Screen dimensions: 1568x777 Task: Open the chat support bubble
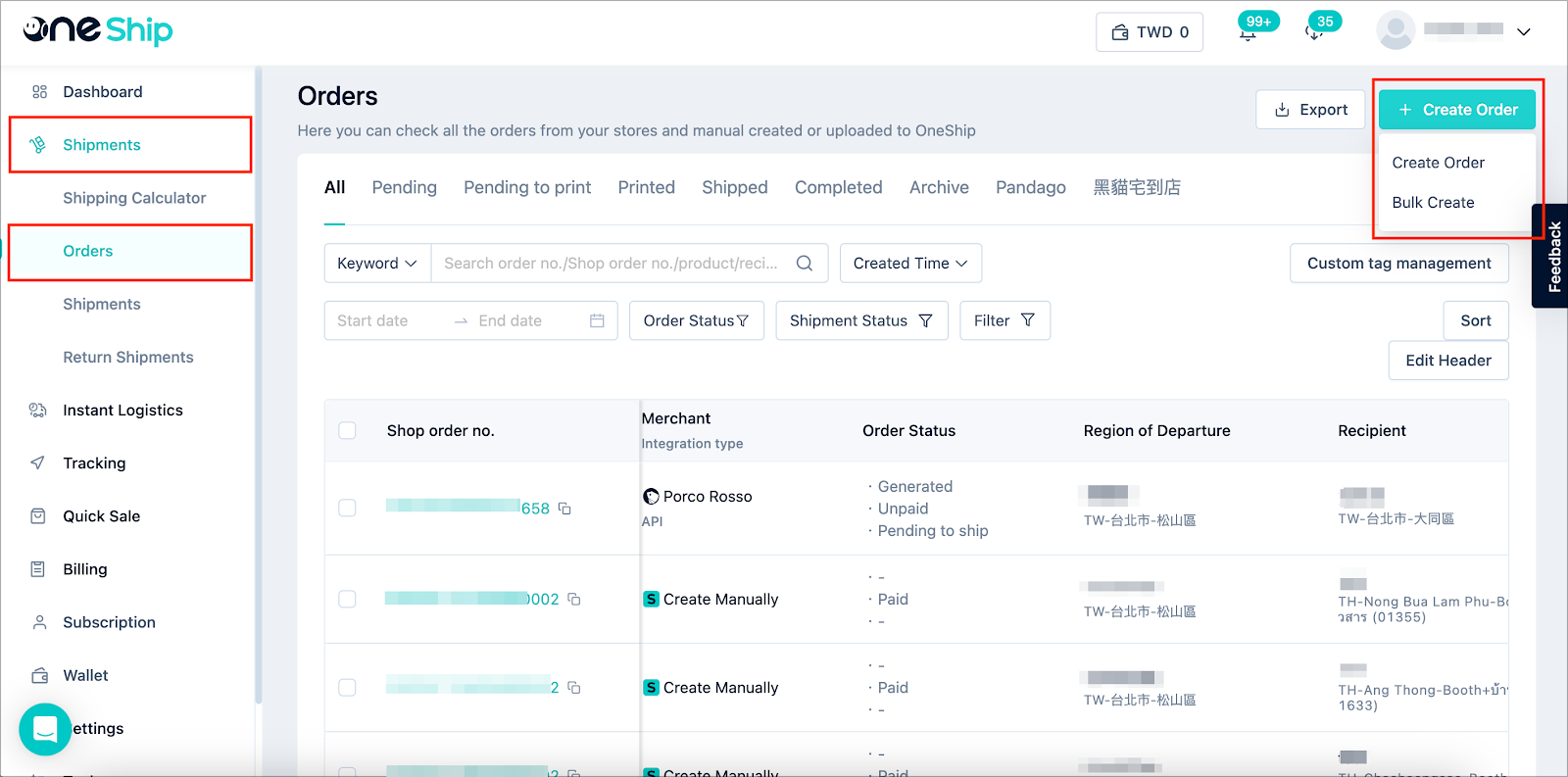click(x=45, y=729)
